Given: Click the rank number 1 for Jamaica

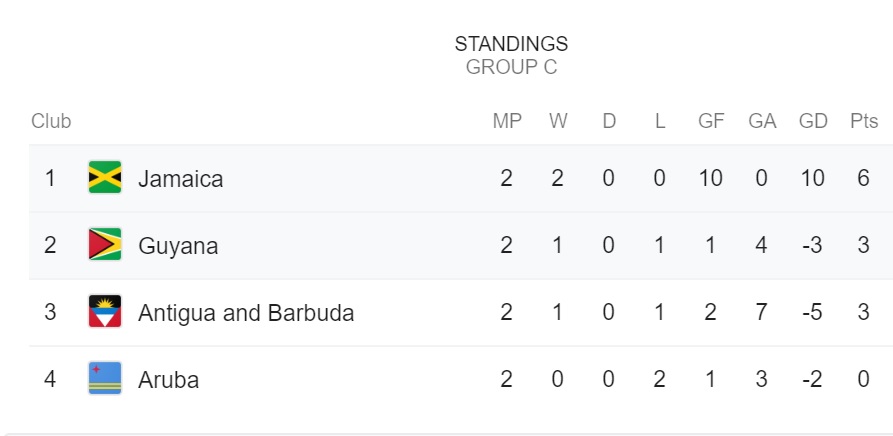Looking at the screenshot, I should 50,179.
